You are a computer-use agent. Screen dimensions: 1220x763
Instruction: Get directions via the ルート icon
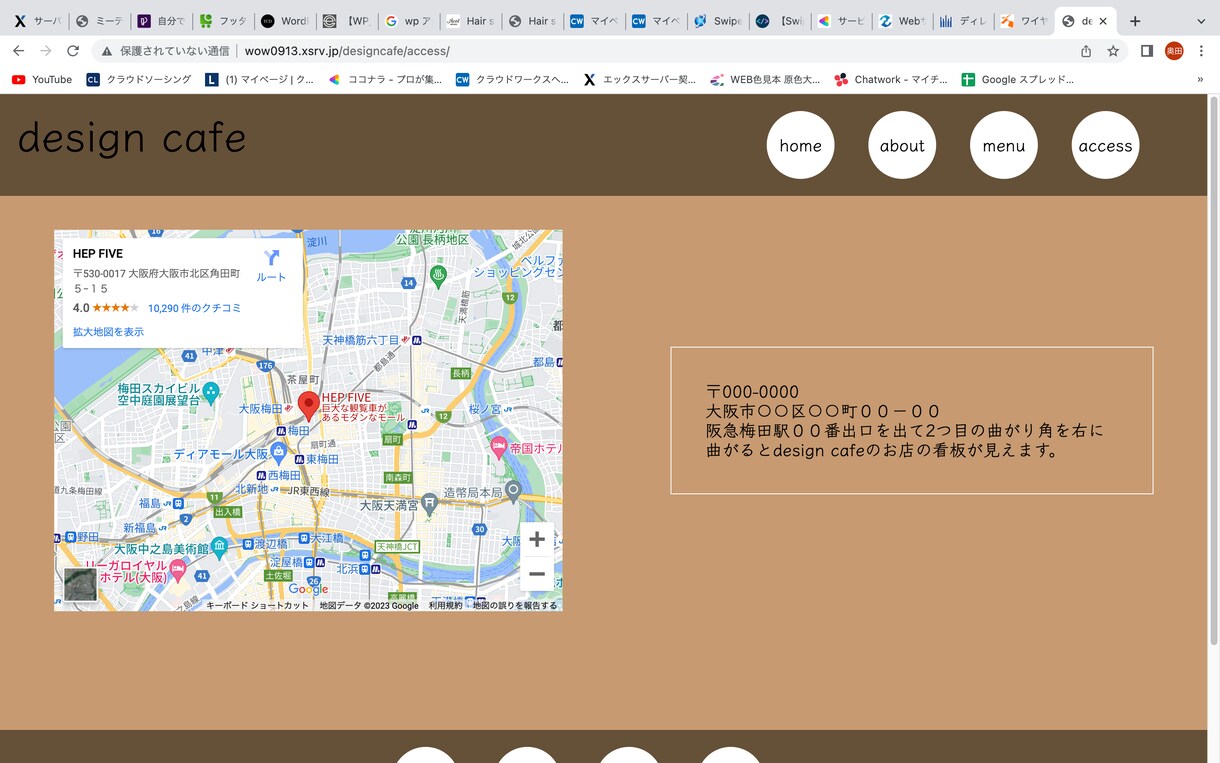(x=271, y=266)
